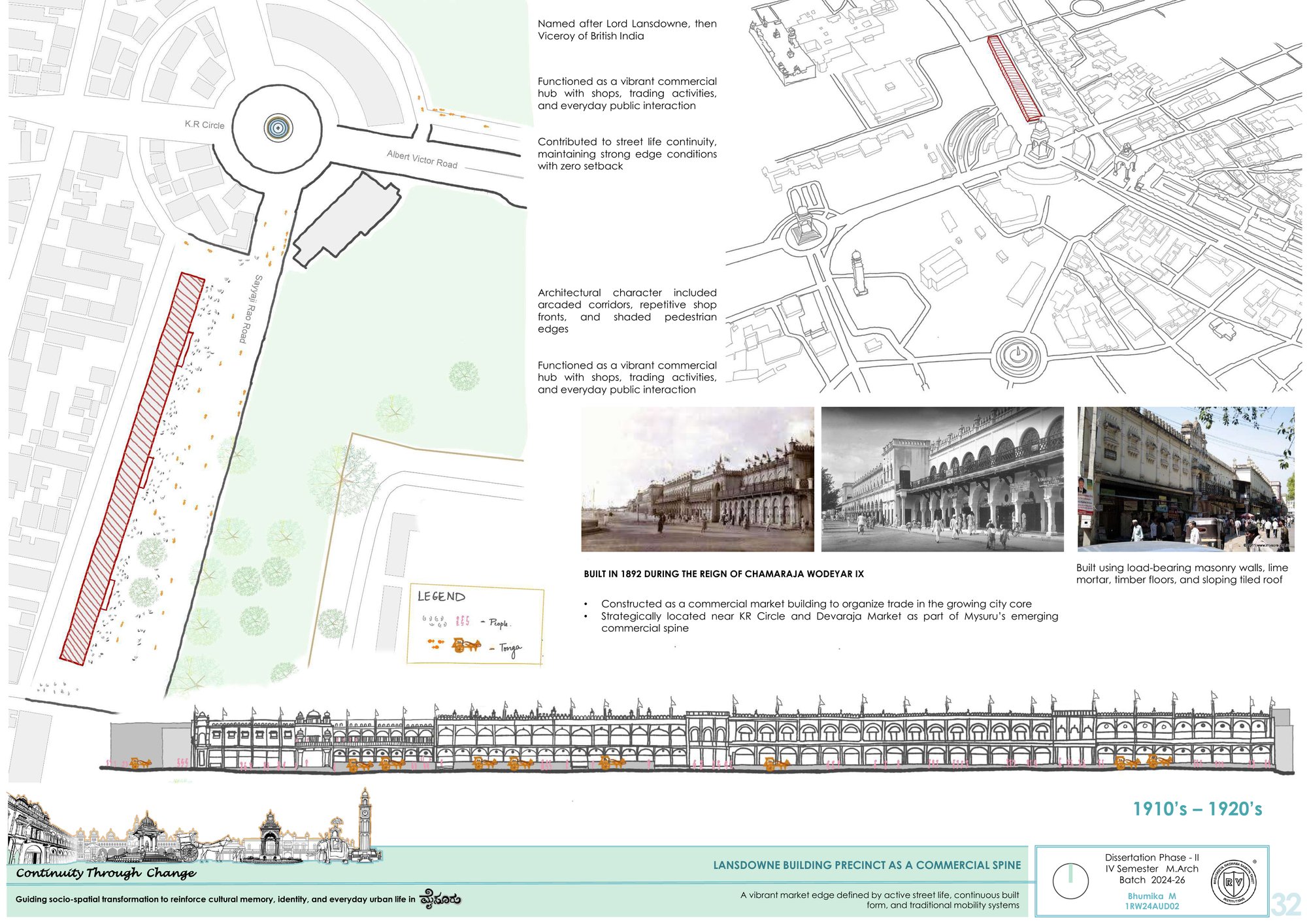Click 'Constructed as a commercial market' bullet
Viewport: 1307px width, 924px height.
click(816, 604)
